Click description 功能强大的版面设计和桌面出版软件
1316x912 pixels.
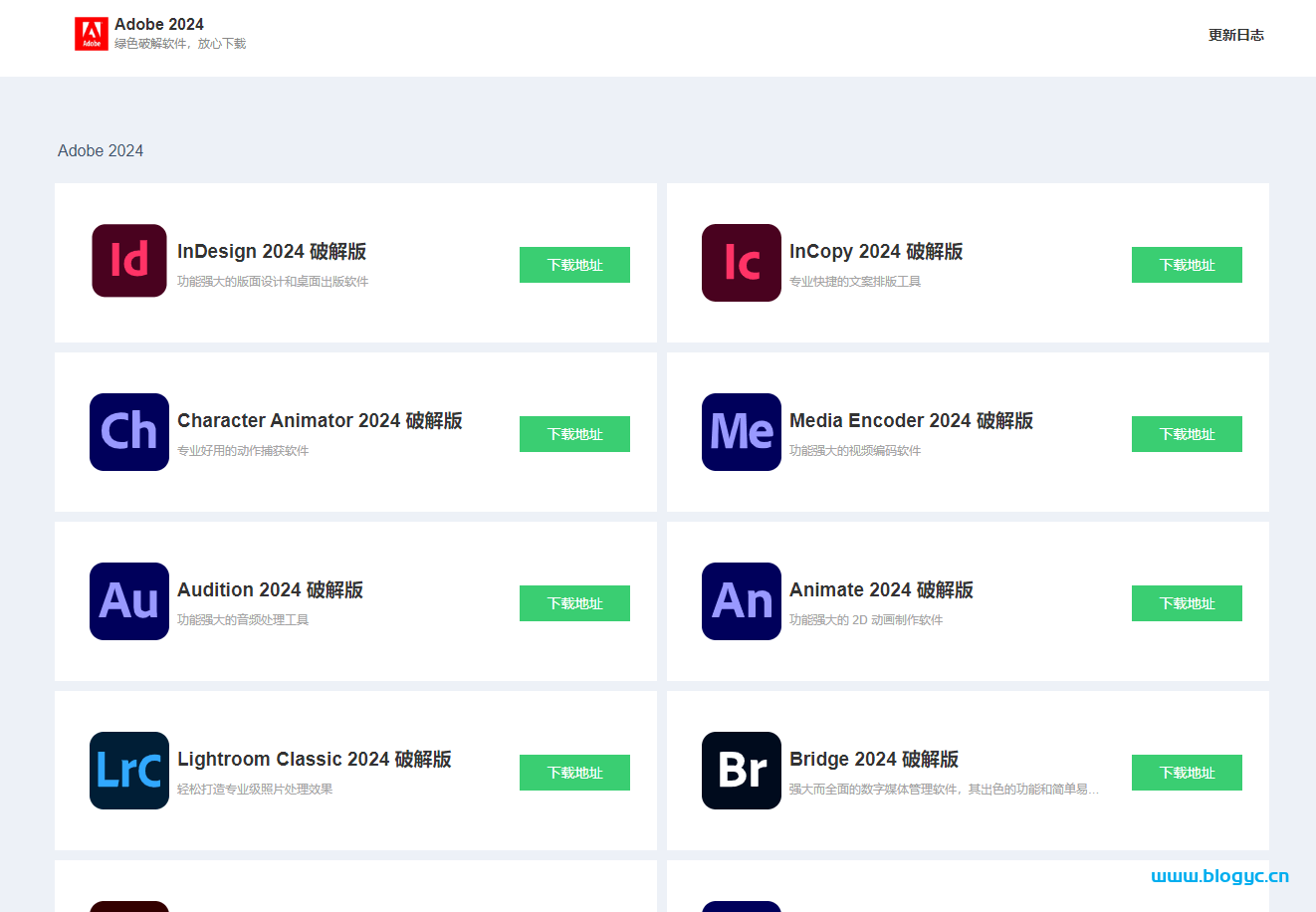tap(273, 282)
